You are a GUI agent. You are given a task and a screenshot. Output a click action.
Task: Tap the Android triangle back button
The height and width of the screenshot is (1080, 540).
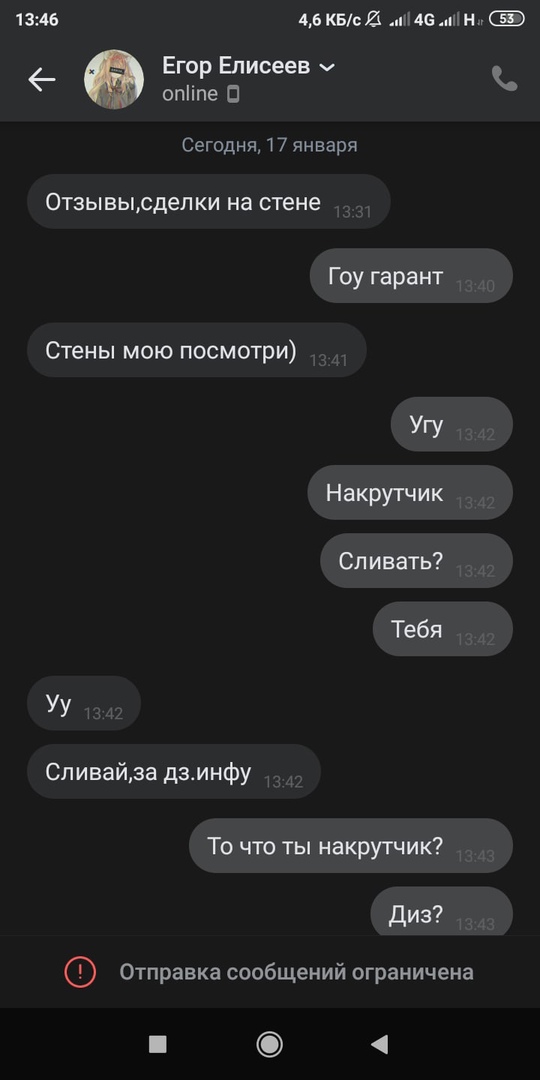pos(380,1044)
